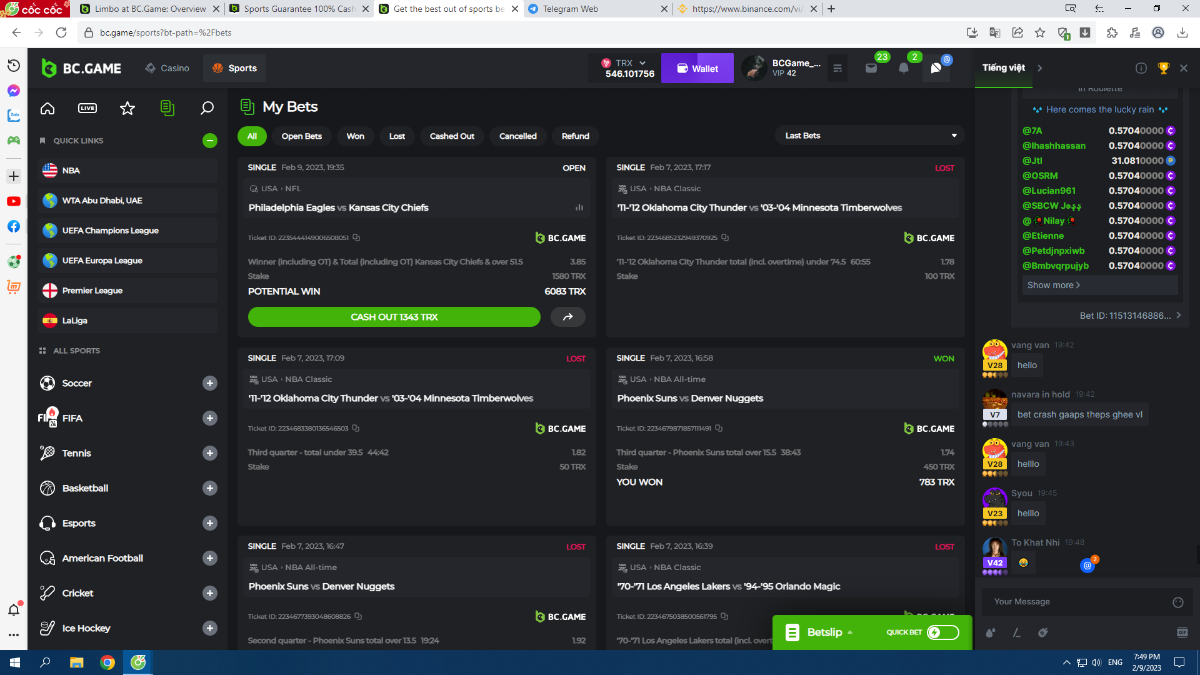This screenshot has width=1200, height=675.
Task: Toggle the Quick Bet switch
Action: click(x=942, y=632)
